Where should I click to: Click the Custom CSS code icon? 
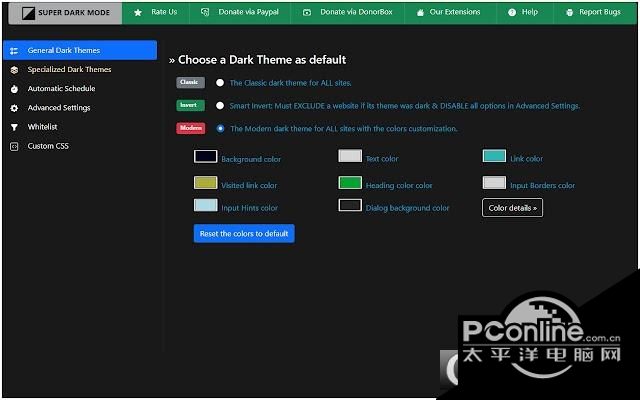point(14,147)
